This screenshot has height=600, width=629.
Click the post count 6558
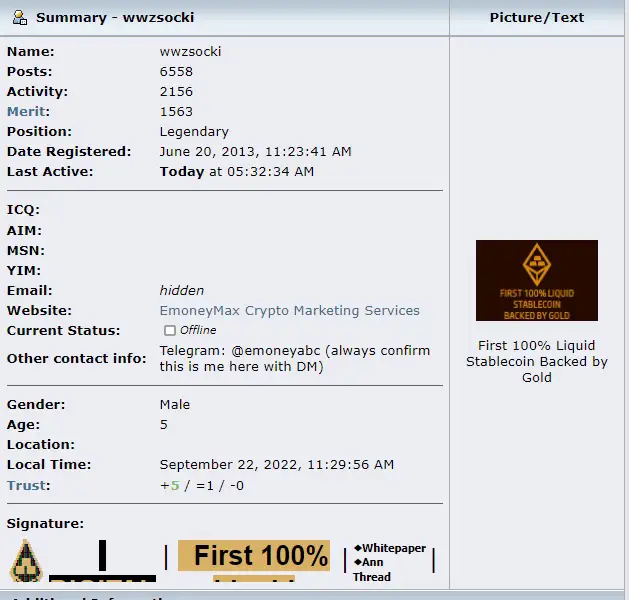pos(176,71)
